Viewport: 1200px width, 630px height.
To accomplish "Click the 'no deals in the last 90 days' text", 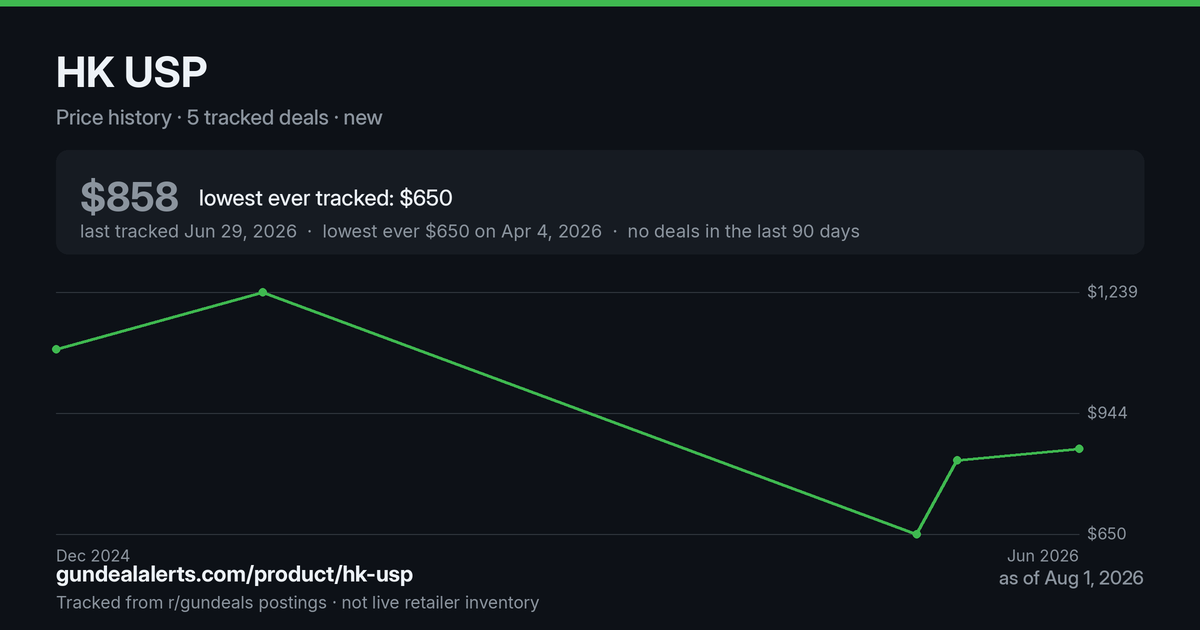I will (x=744, y=231).
